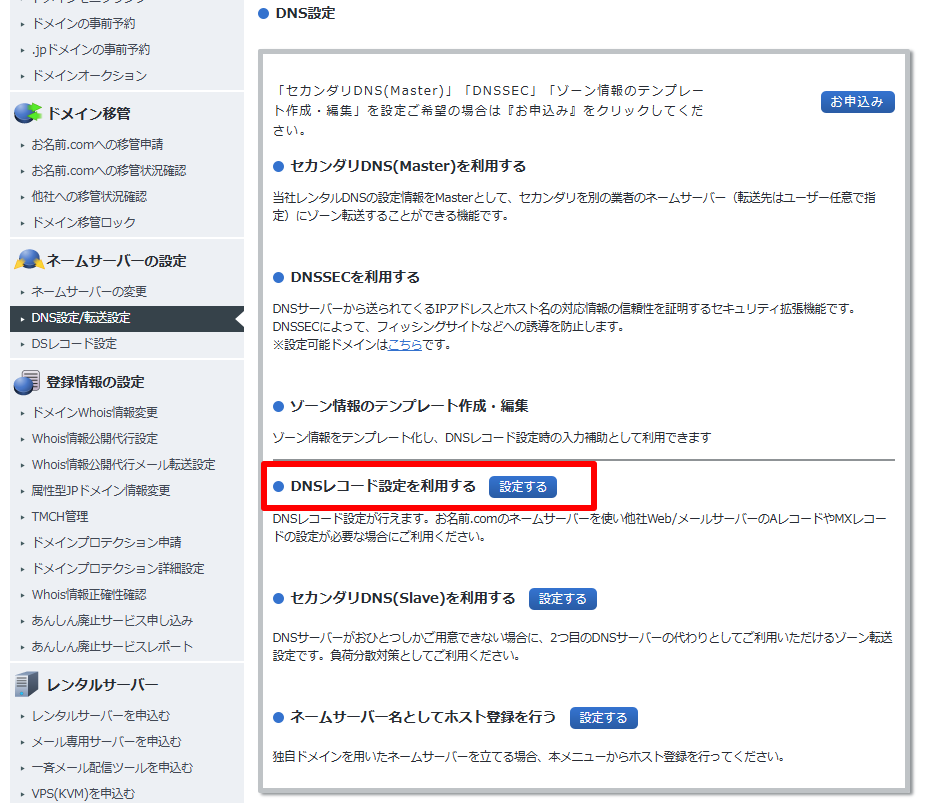Screen dimensions: 930x803
Task: Go to DSレコード設定
Action: point(74,344)
